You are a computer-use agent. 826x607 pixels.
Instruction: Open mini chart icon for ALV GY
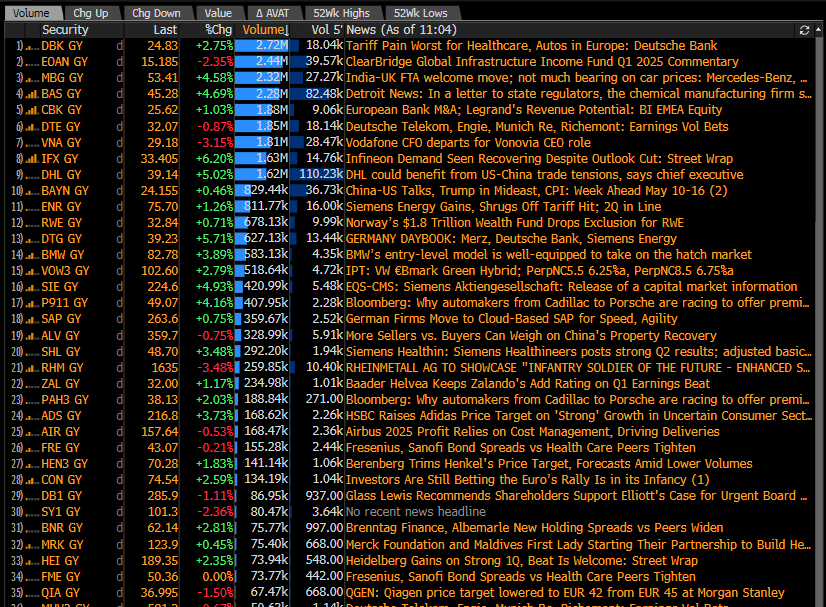32,336
